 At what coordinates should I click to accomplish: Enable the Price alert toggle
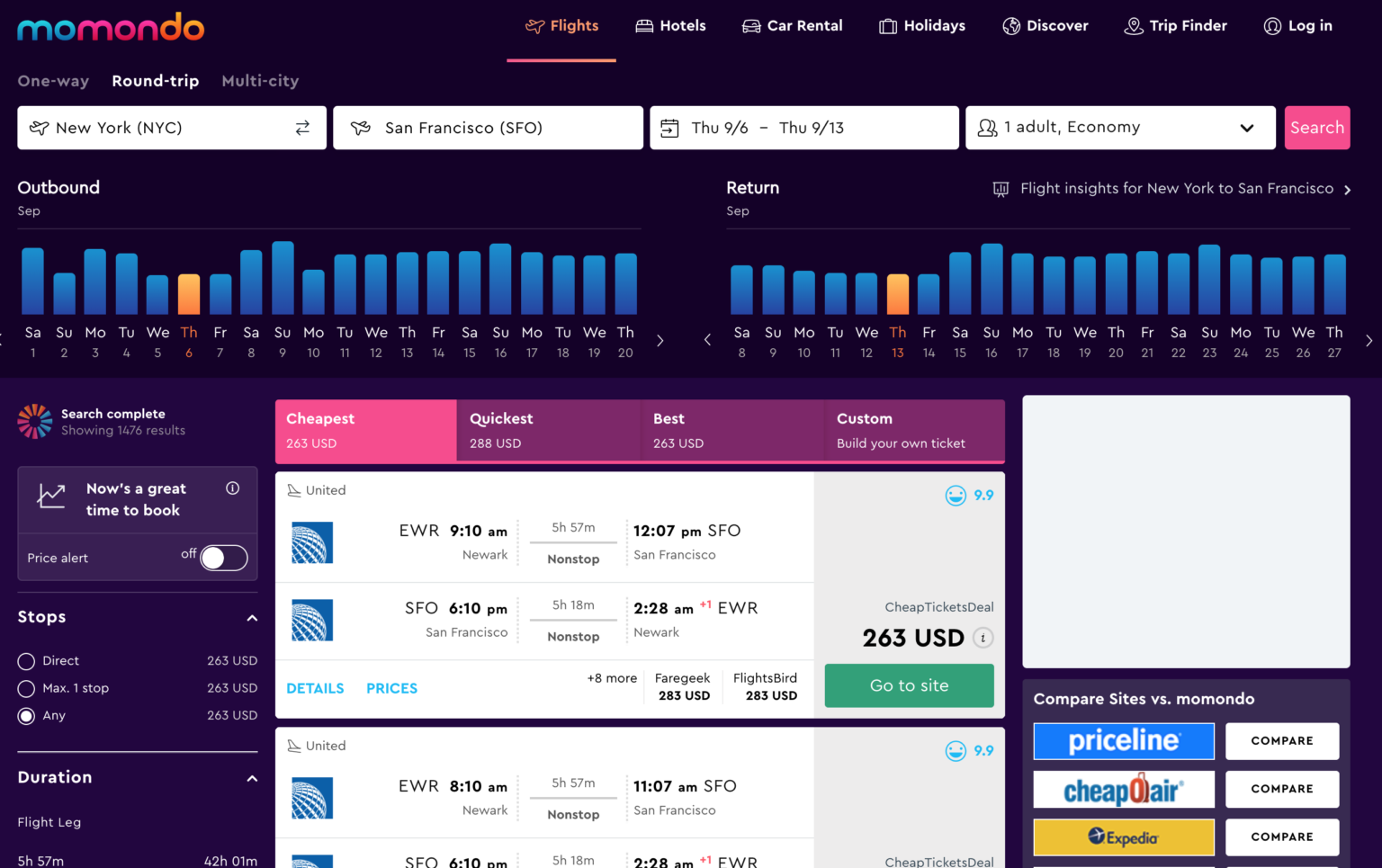pyautogui.click(x=223, y=558)
